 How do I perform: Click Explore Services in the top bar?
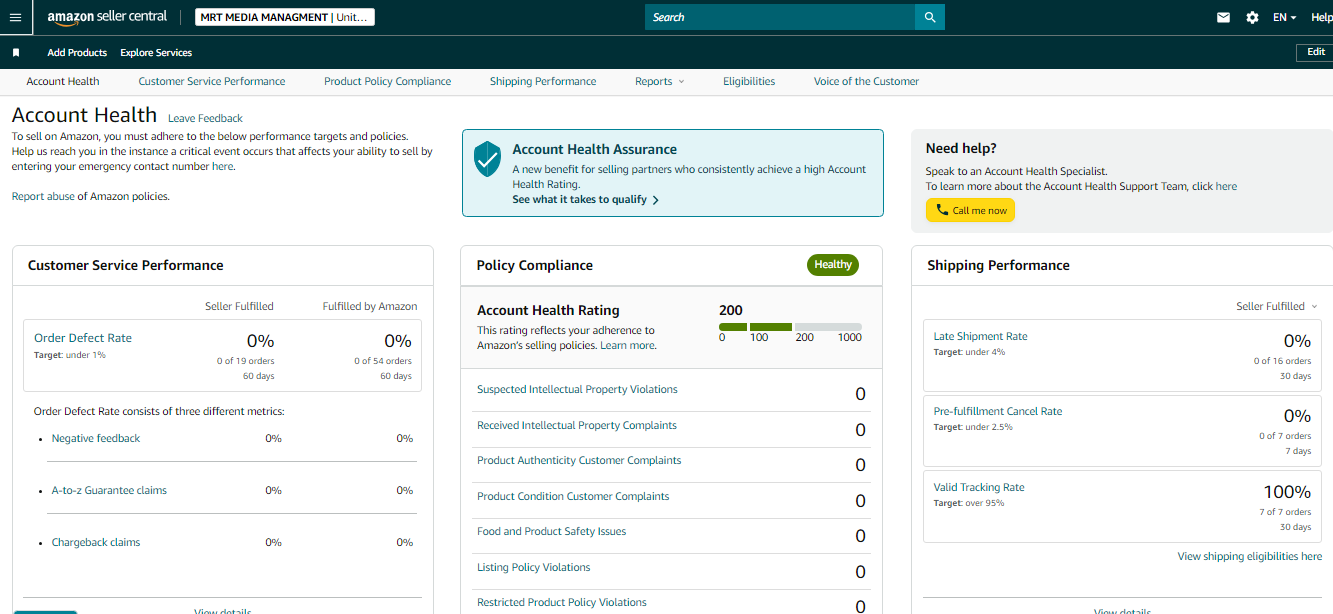156,52
